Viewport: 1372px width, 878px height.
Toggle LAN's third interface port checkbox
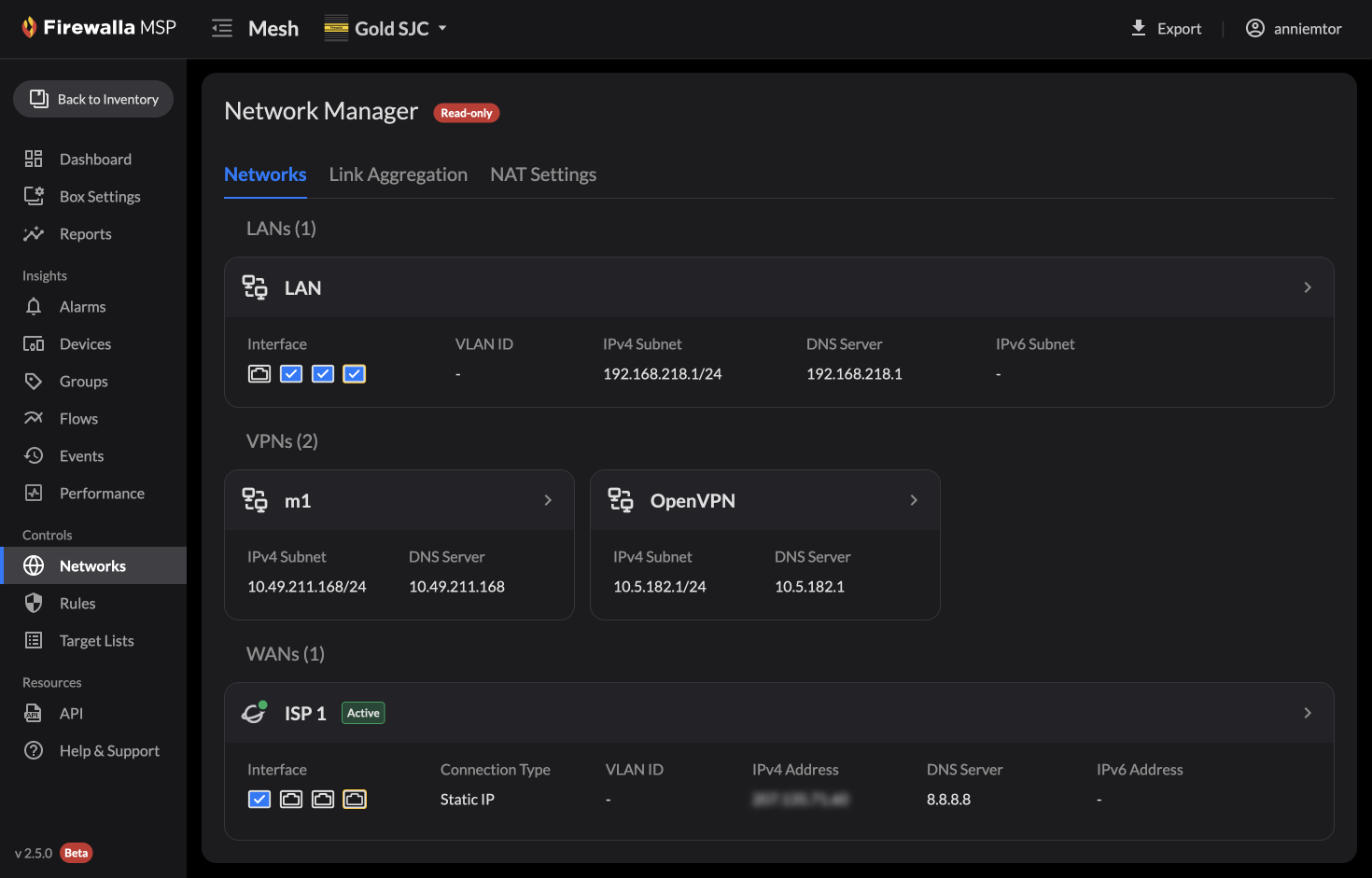(323, 374)
